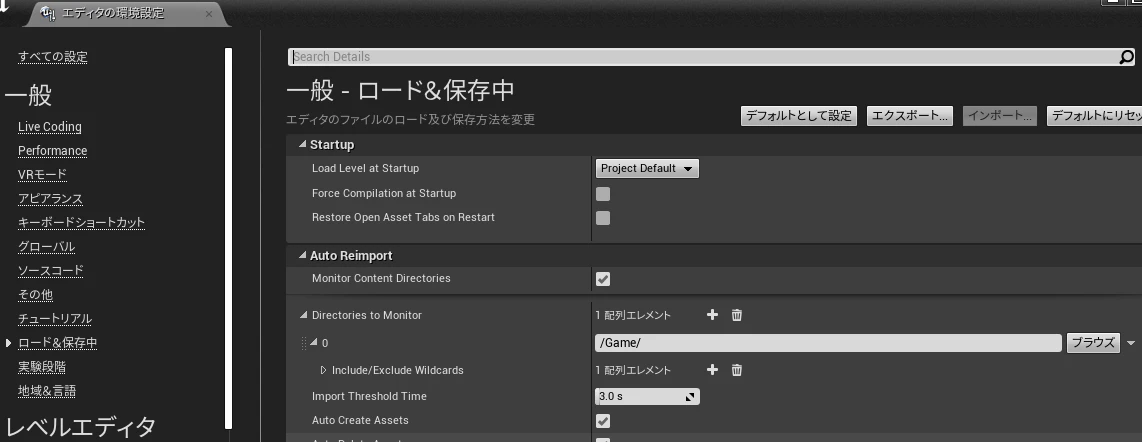Click Import Threshold Time label
This screenshot has height=442, width=1142.
pos(369,396)
